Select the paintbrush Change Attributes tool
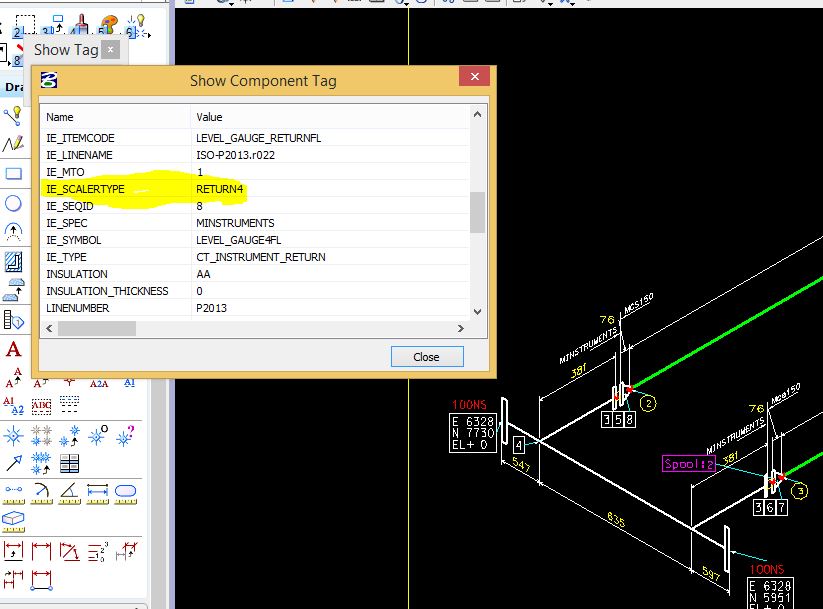This screenshot has height=609, width=823. pyautogui.click(x=80, y=26)
